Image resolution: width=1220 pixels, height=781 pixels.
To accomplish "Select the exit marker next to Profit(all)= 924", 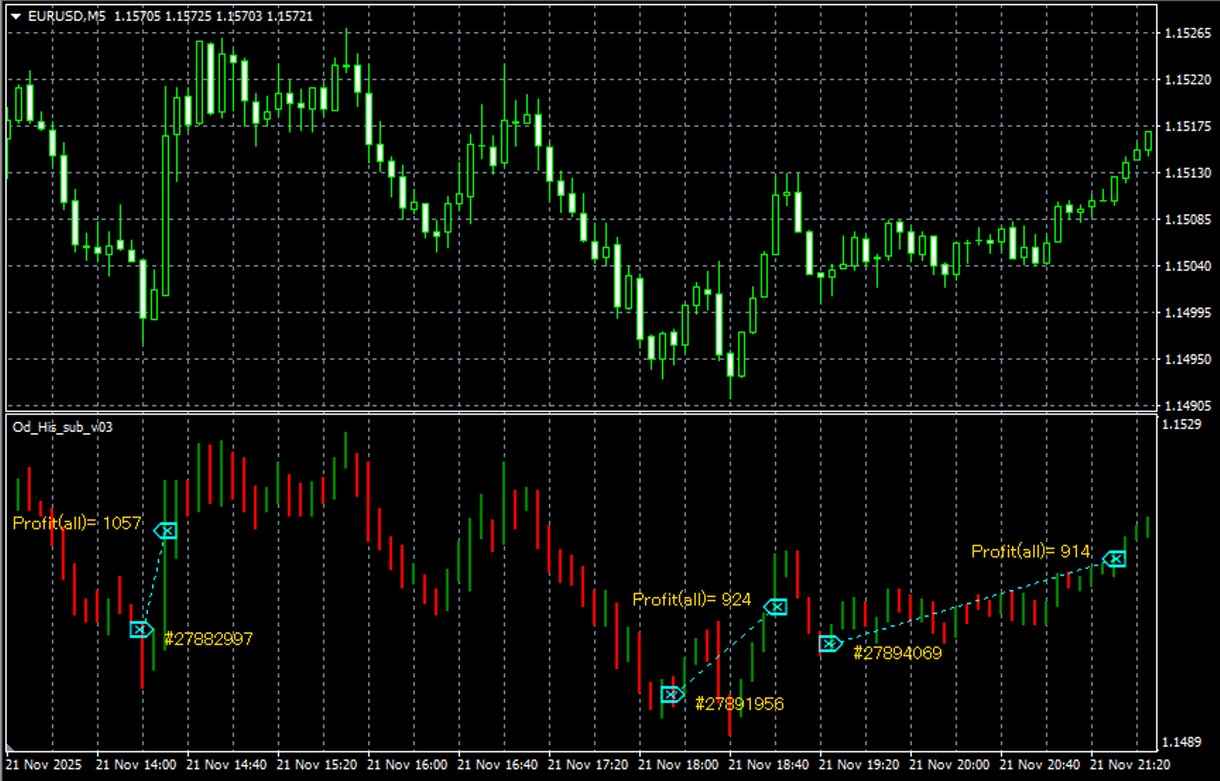I will 775,606.
